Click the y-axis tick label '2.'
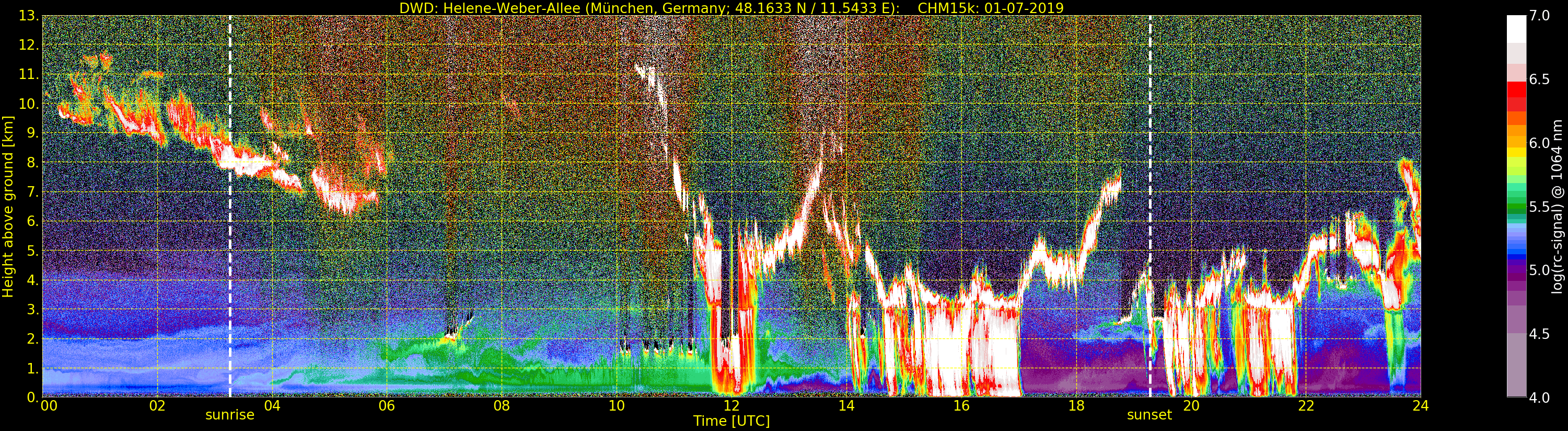This screenshot has width=1568, height=431. (x=33, y=338)
